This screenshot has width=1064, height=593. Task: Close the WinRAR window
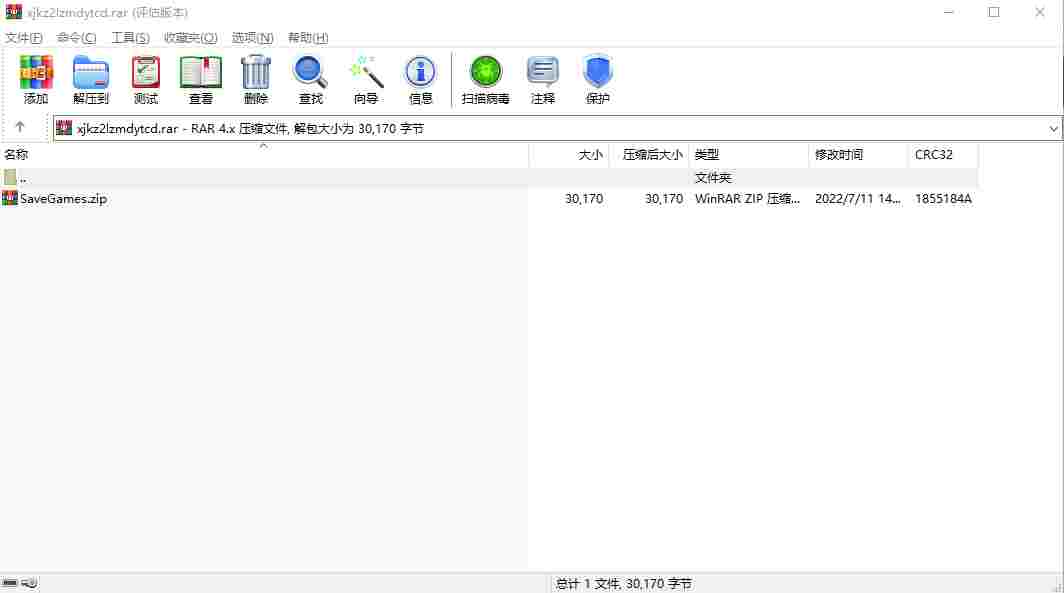click(1040, 12)
